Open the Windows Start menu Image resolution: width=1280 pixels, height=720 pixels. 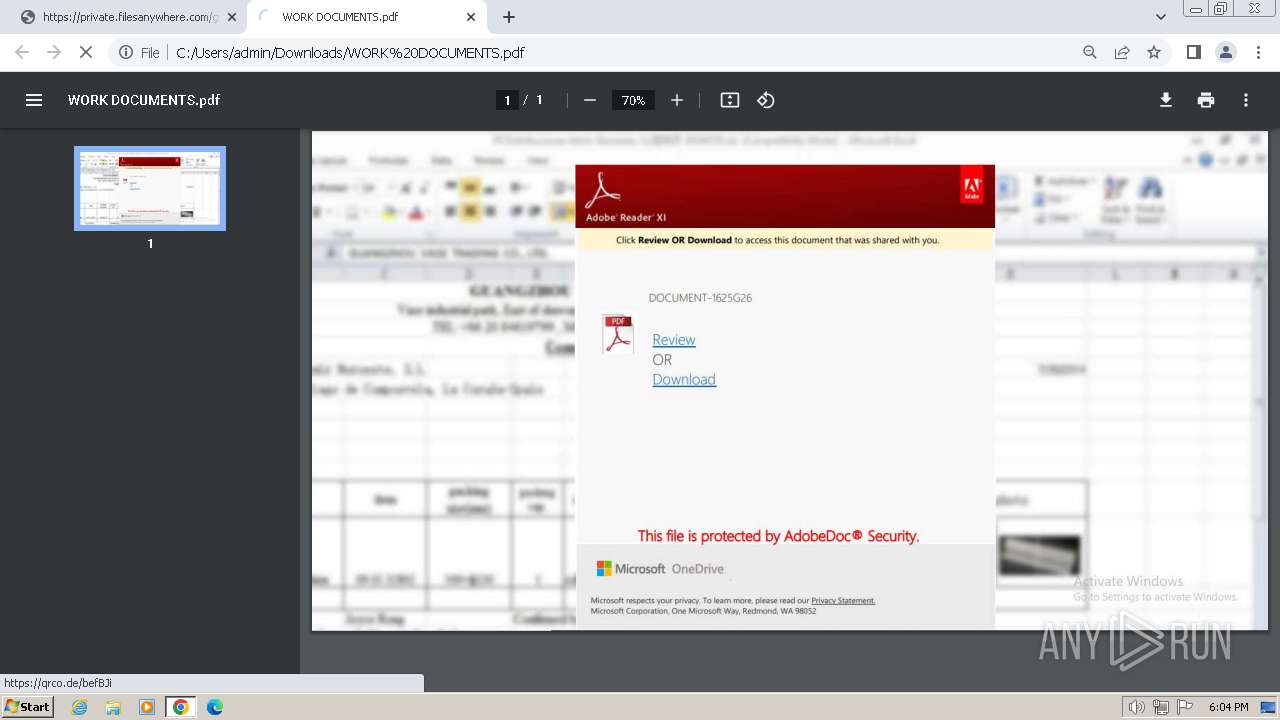pyautogui.click(x=28, y=707)
